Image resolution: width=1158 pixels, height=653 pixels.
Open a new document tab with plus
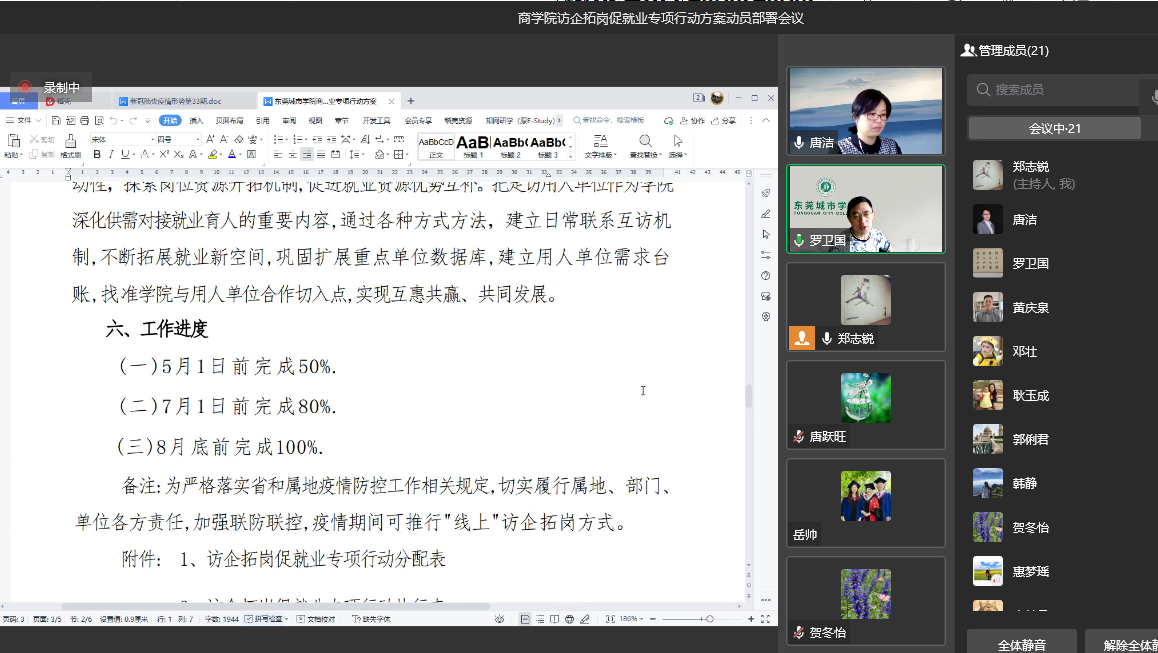411,101
